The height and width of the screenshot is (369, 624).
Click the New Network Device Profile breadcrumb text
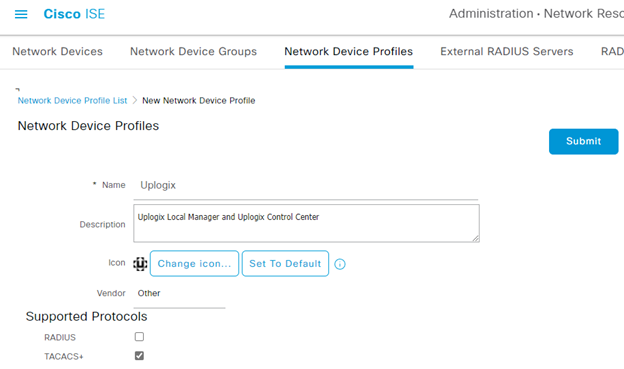click(199, 101)
